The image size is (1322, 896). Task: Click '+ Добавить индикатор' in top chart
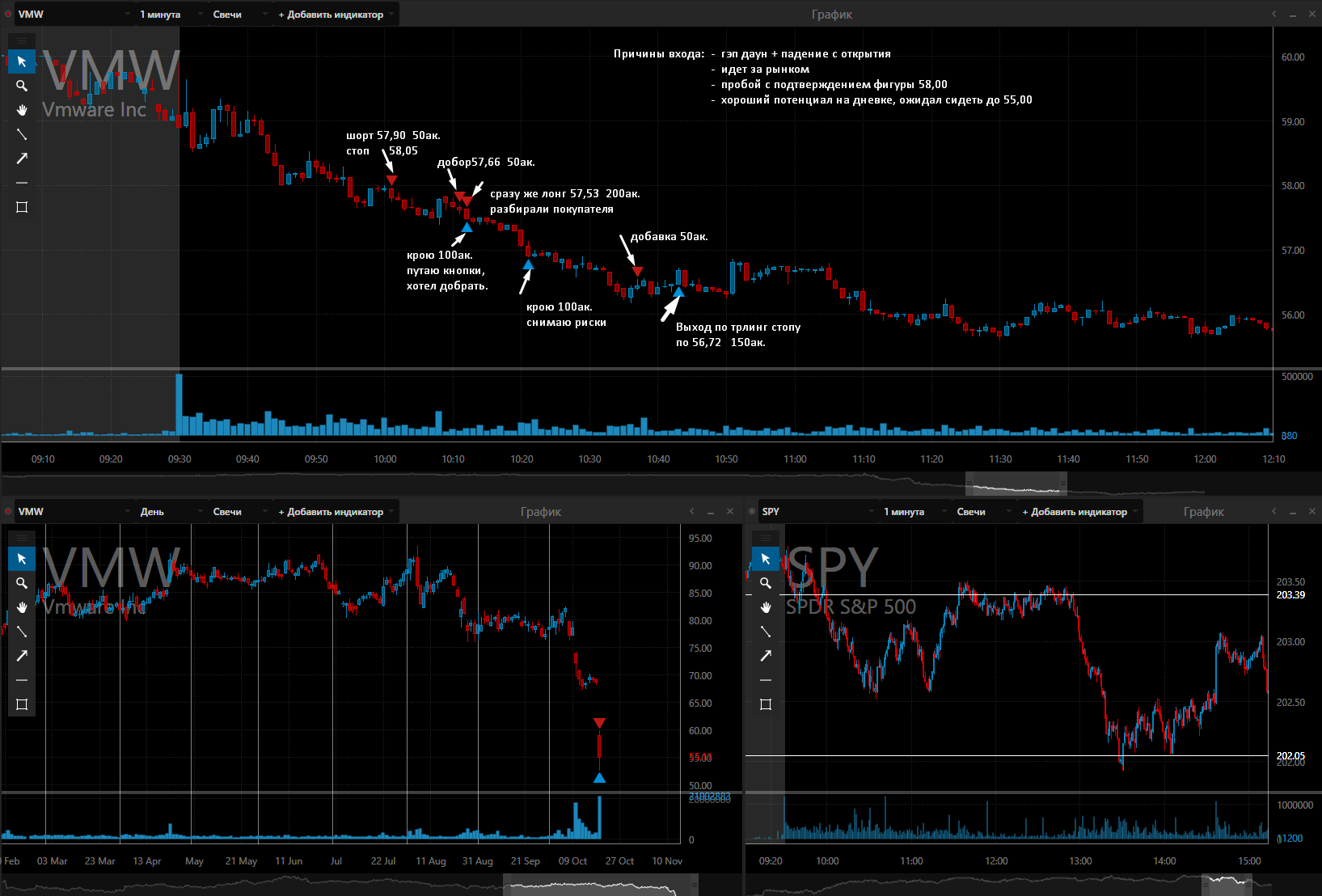tap(336, 15)
